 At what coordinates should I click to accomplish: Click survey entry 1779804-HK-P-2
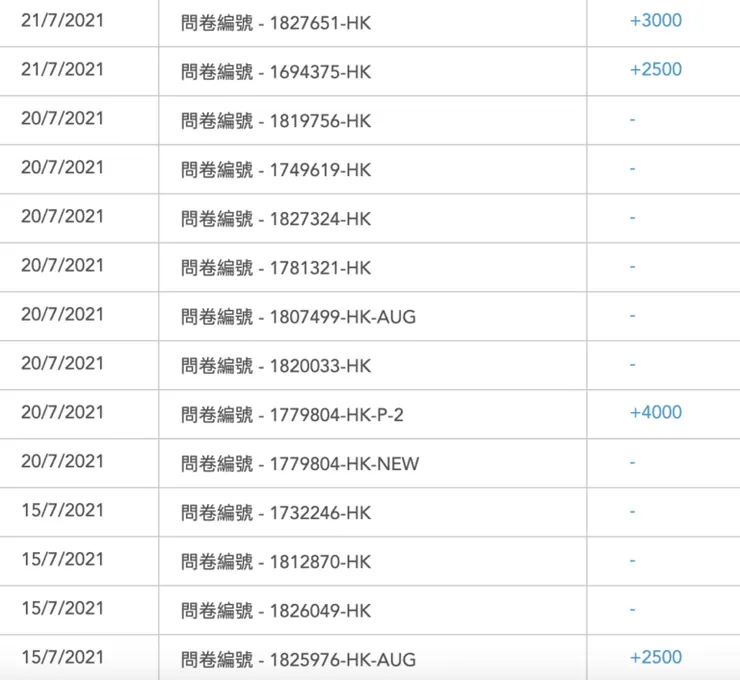292,414
